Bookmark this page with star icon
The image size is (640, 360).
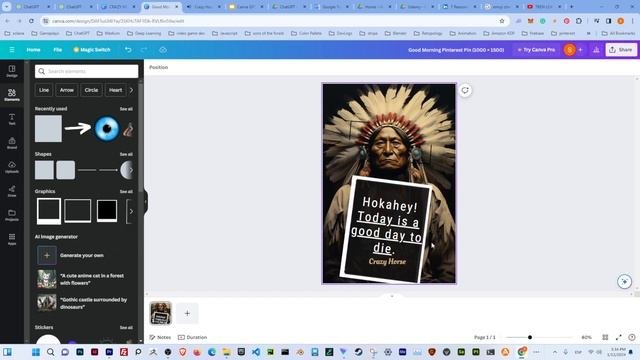click(502, 21)
